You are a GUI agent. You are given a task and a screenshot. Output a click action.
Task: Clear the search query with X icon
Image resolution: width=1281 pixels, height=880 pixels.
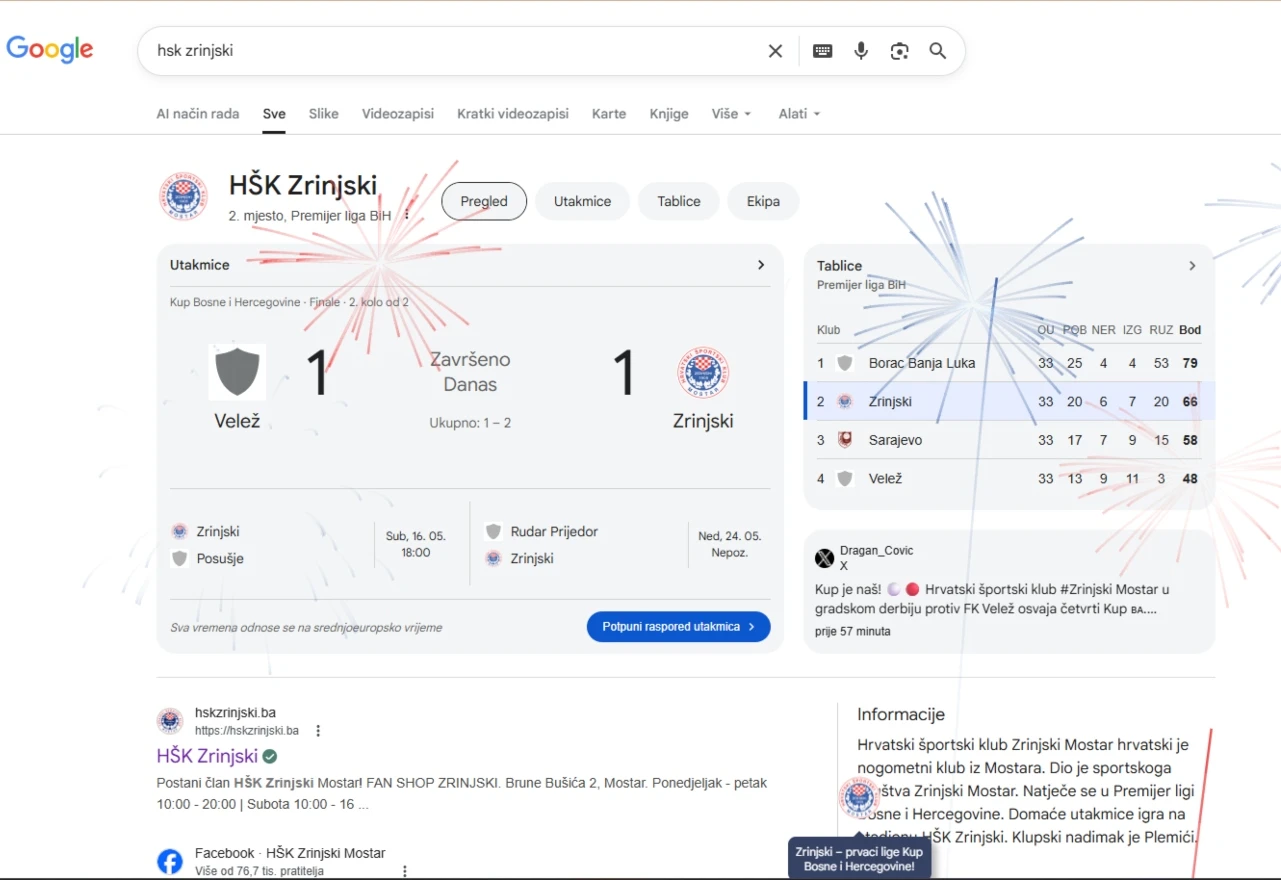pos(775,51)
